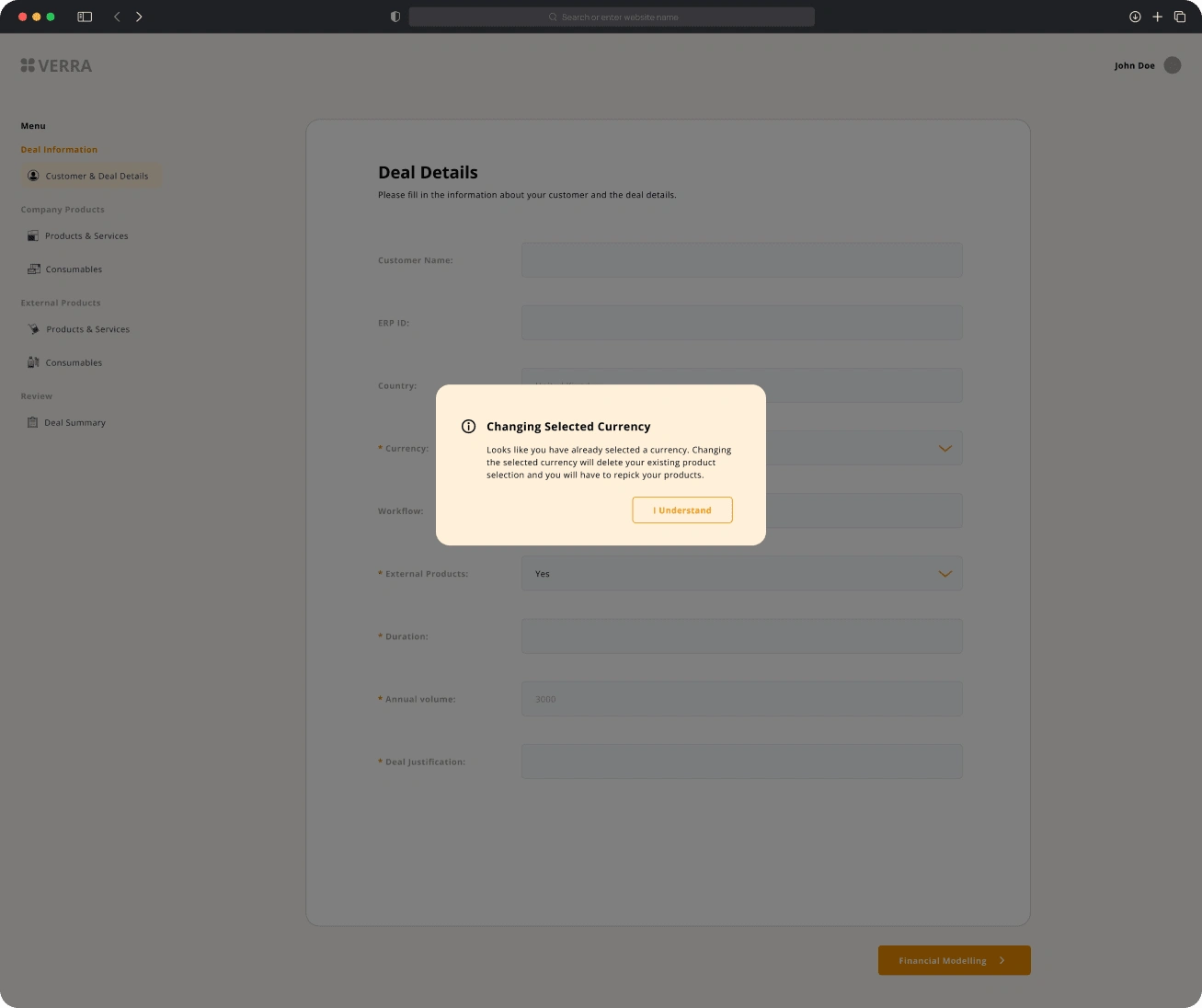Open Consumables under Company Products
Image resolution: width=1202 pixels, height=1008 pixels.
pyautogui.click(x=74, y=269)
